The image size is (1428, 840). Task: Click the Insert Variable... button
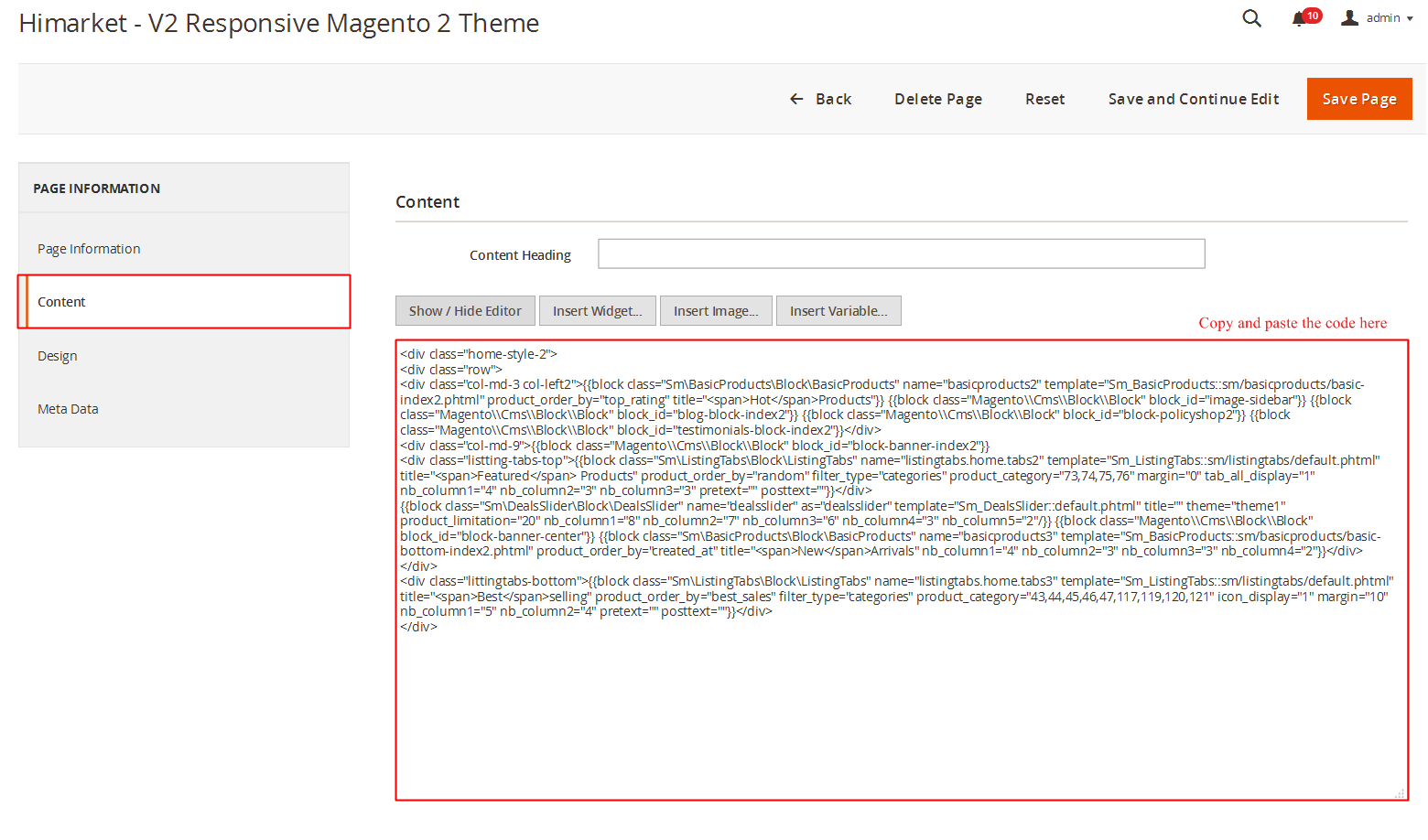(x=838, y=311)
